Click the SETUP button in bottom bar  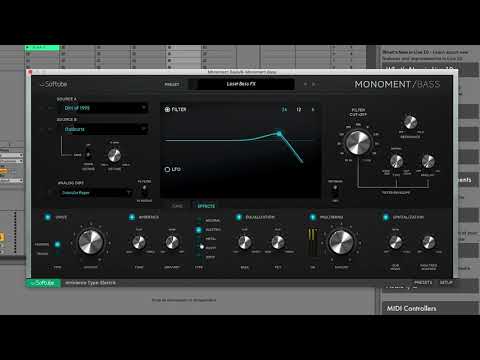pos(446,283)
